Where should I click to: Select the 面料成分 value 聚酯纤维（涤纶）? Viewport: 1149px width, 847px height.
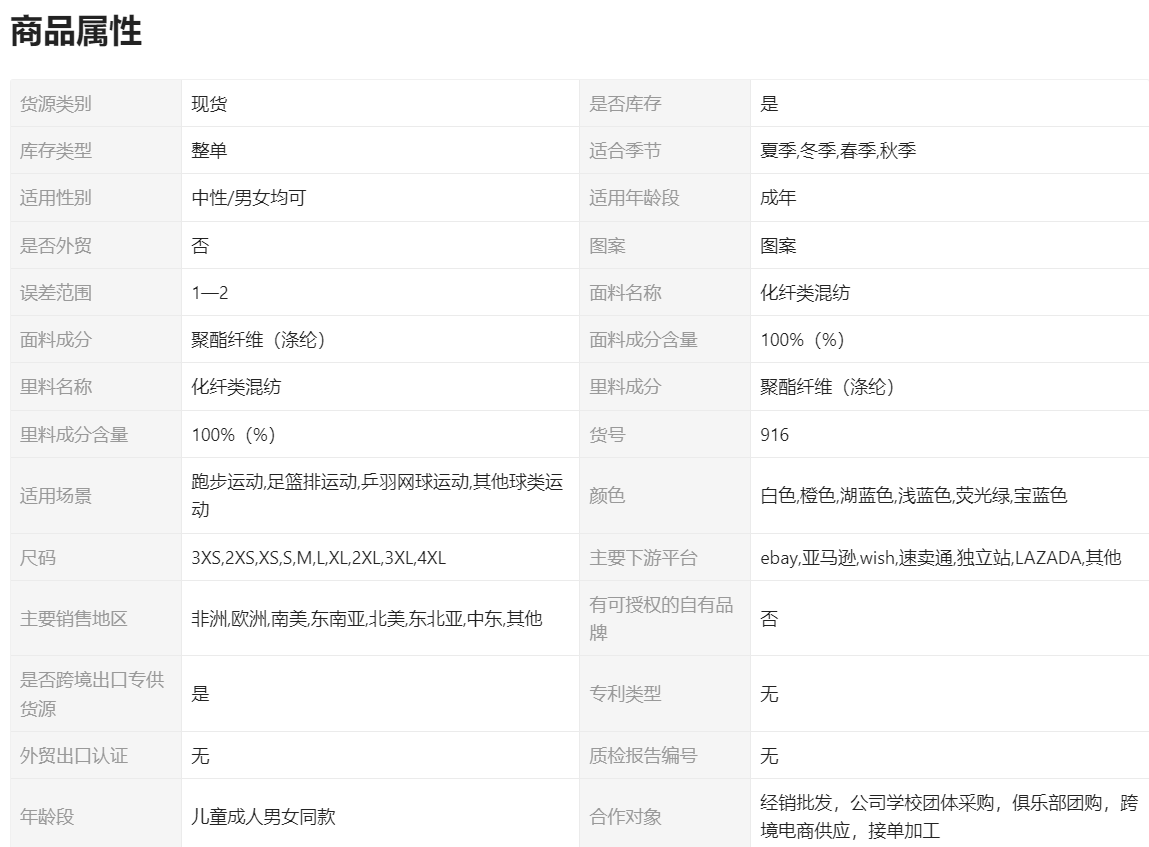point(259,340)
